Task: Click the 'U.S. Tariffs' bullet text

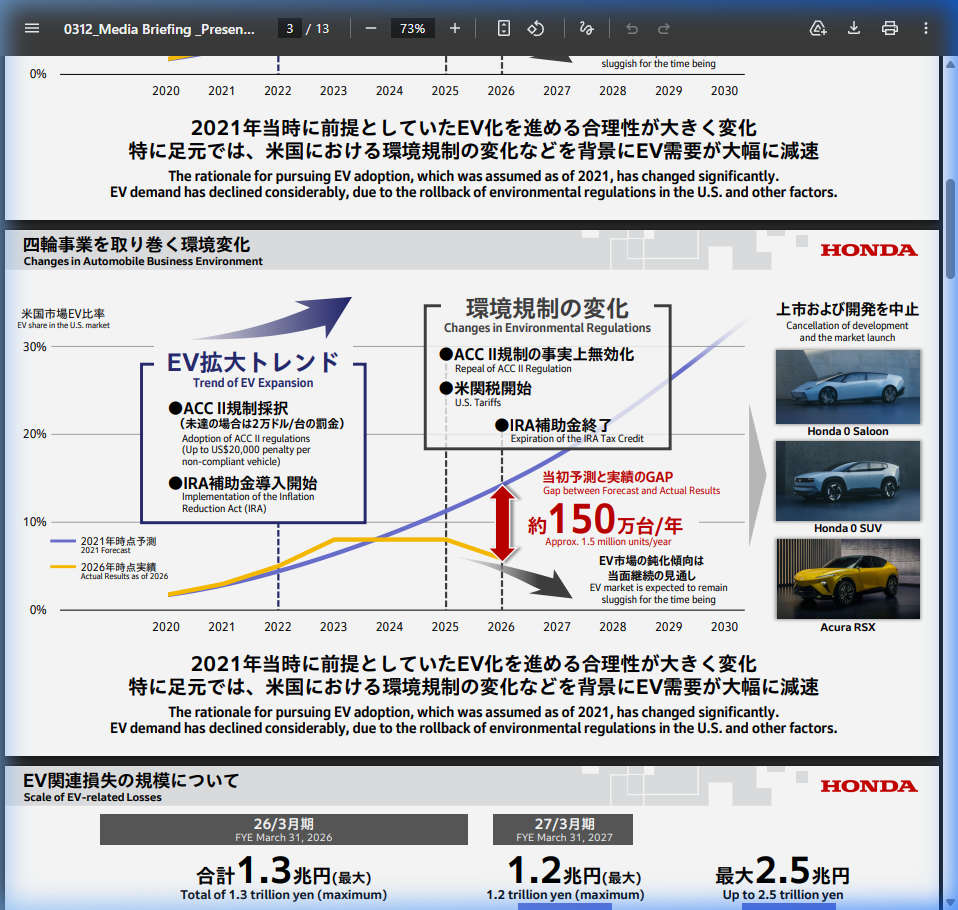Action: coord(478,402)
